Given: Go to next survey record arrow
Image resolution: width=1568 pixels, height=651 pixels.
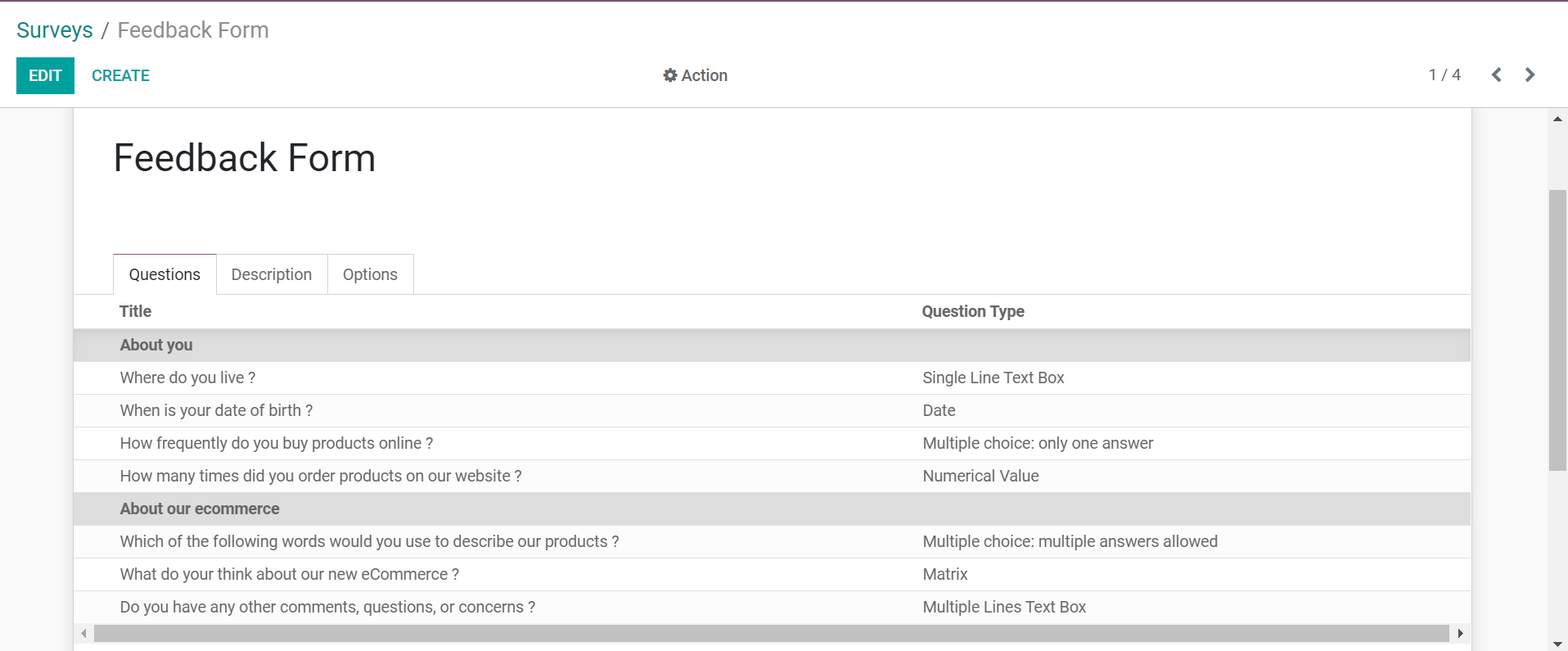Looking at the screenshot, I should pyautogui.click(x=1530, y=75).
